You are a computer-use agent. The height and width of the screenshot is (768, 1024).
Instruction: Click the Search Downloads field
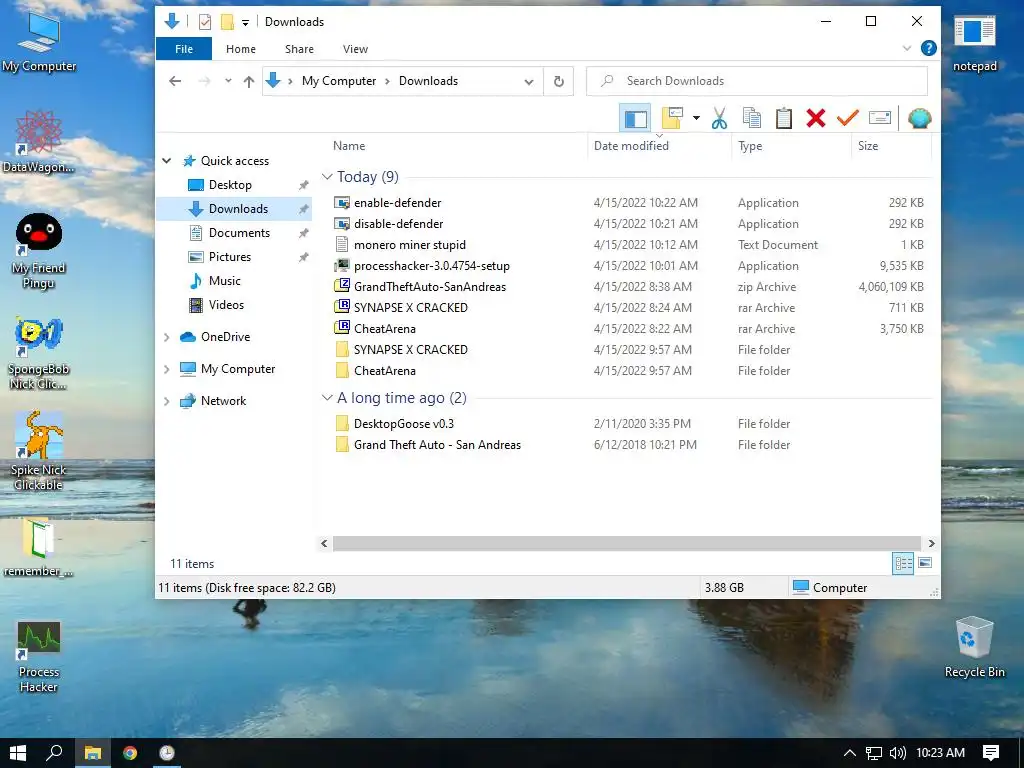757,81
